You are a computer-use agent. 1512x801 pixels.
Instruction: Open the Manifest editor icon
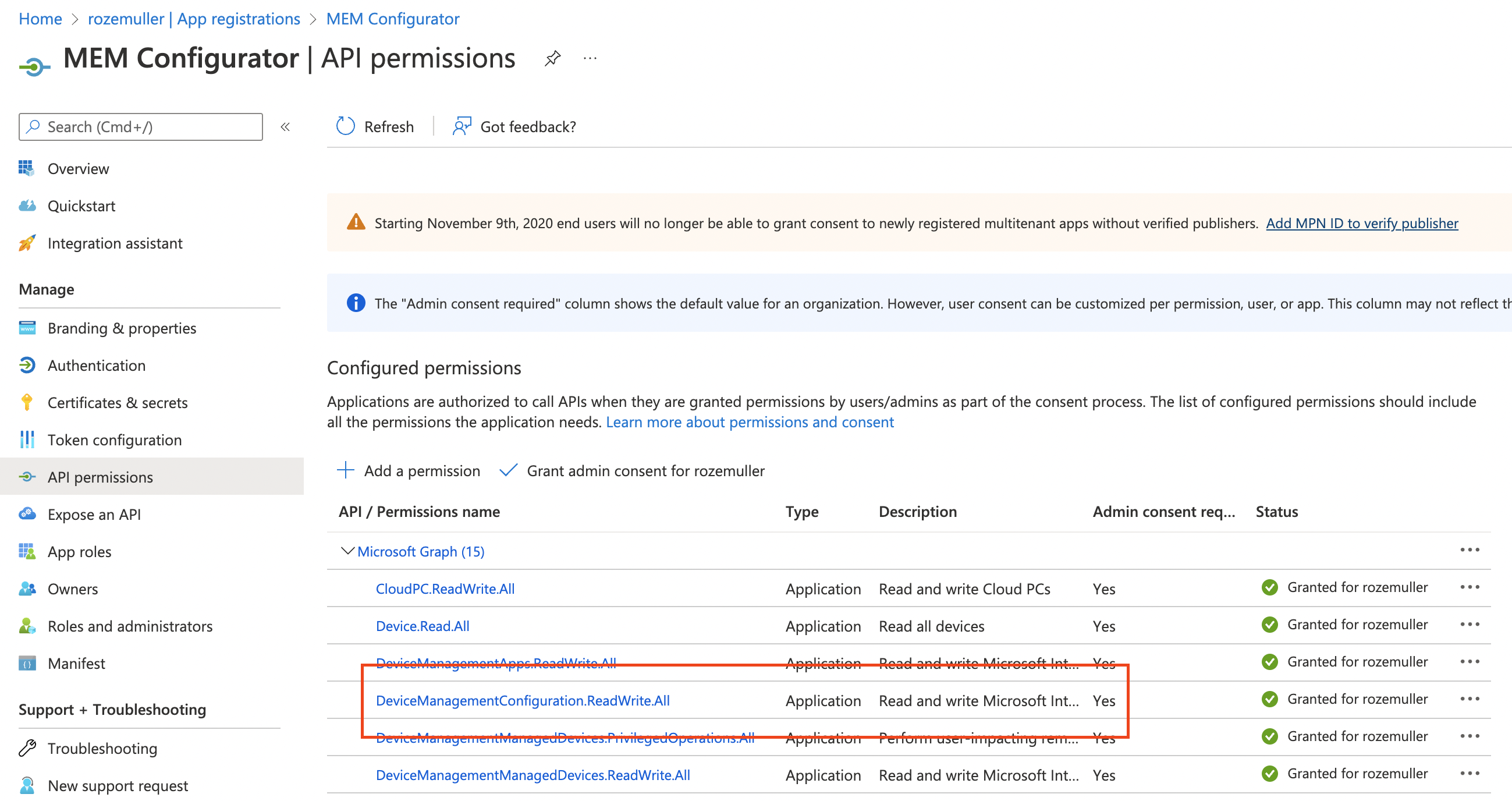tap(27, 663)
